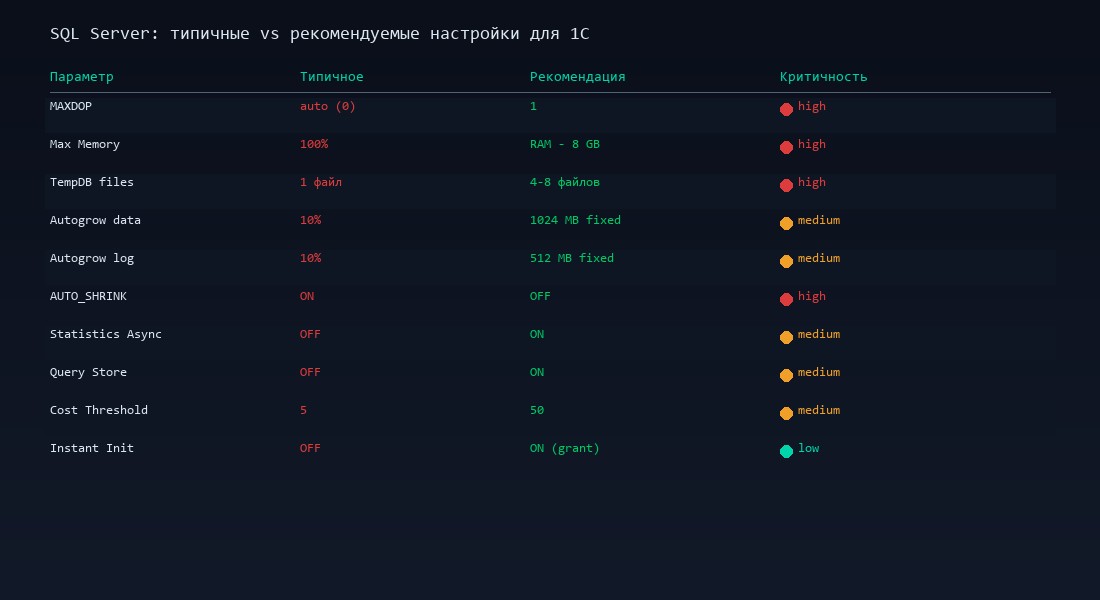Screen dimensions: 1100x600
Task: Click the 4-8 файлов recommendation cell
Action: point(567,182)
